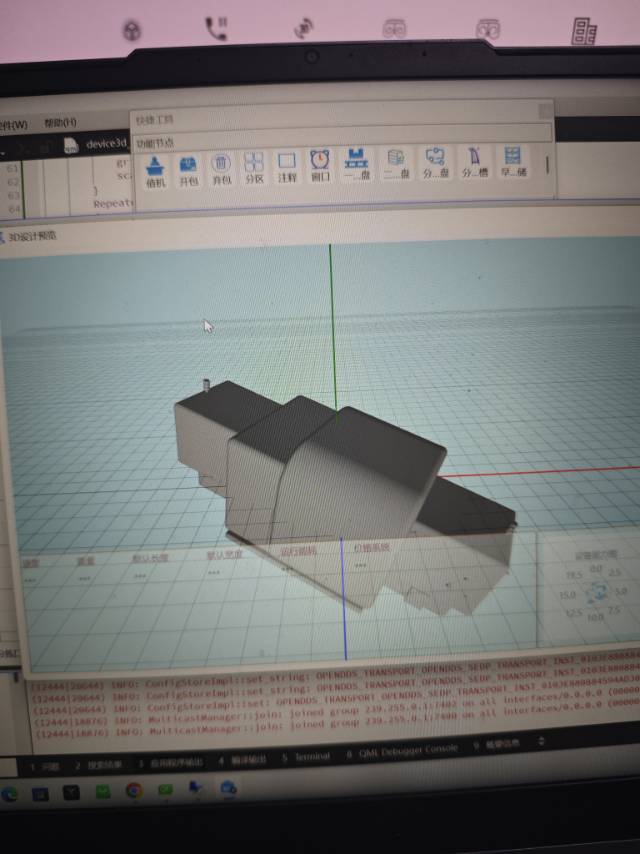Click the 借机 tool icon
This screenshot has width=640, height=854.
(x=155, y=165)
